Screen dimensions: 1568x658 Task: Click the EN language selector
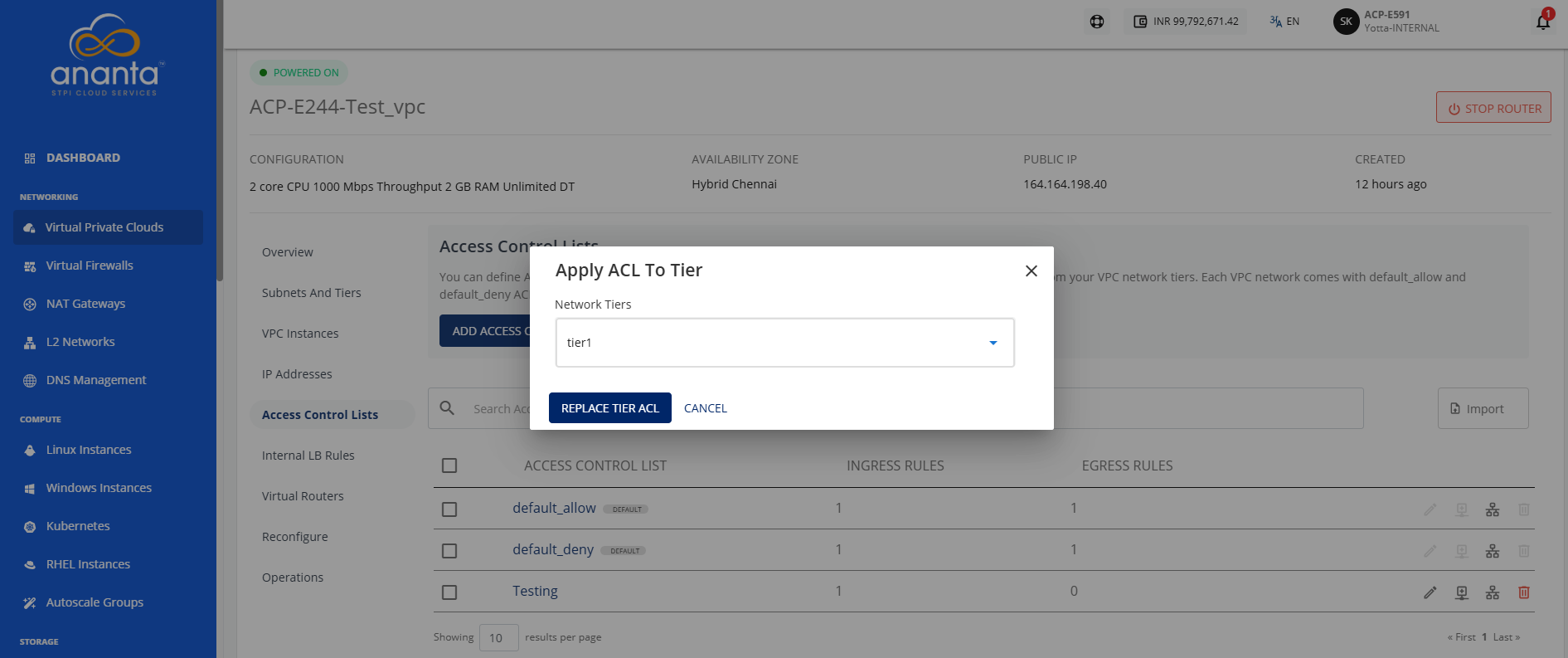pyautogui.click(x=1284, y=22)
